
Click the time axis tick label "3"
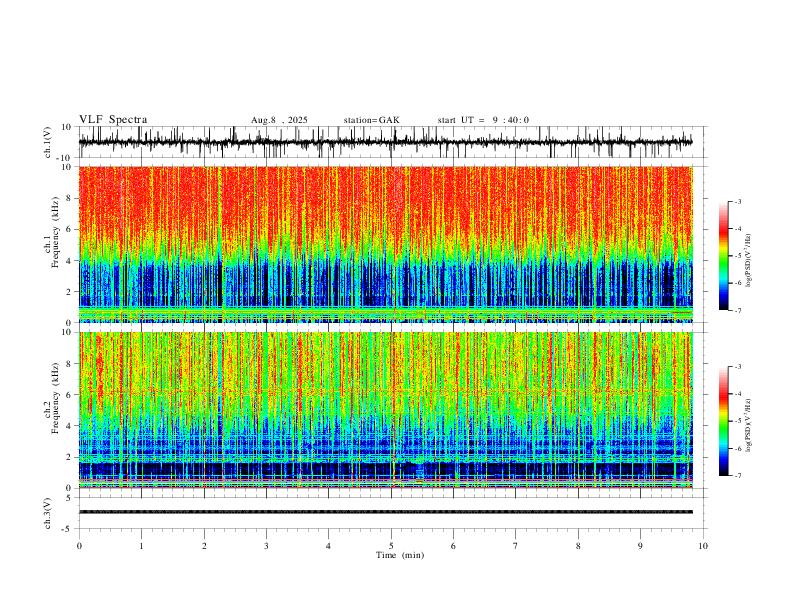pyautogui.click(x=266, y=546)
